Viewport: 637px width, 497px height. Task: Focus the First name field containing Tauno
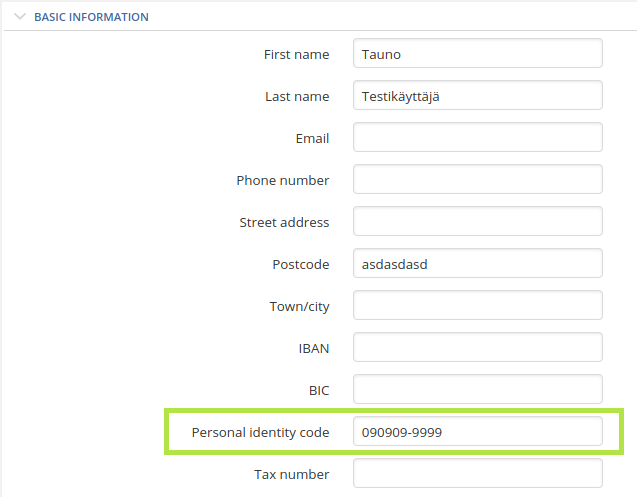(x=478, y=53)
